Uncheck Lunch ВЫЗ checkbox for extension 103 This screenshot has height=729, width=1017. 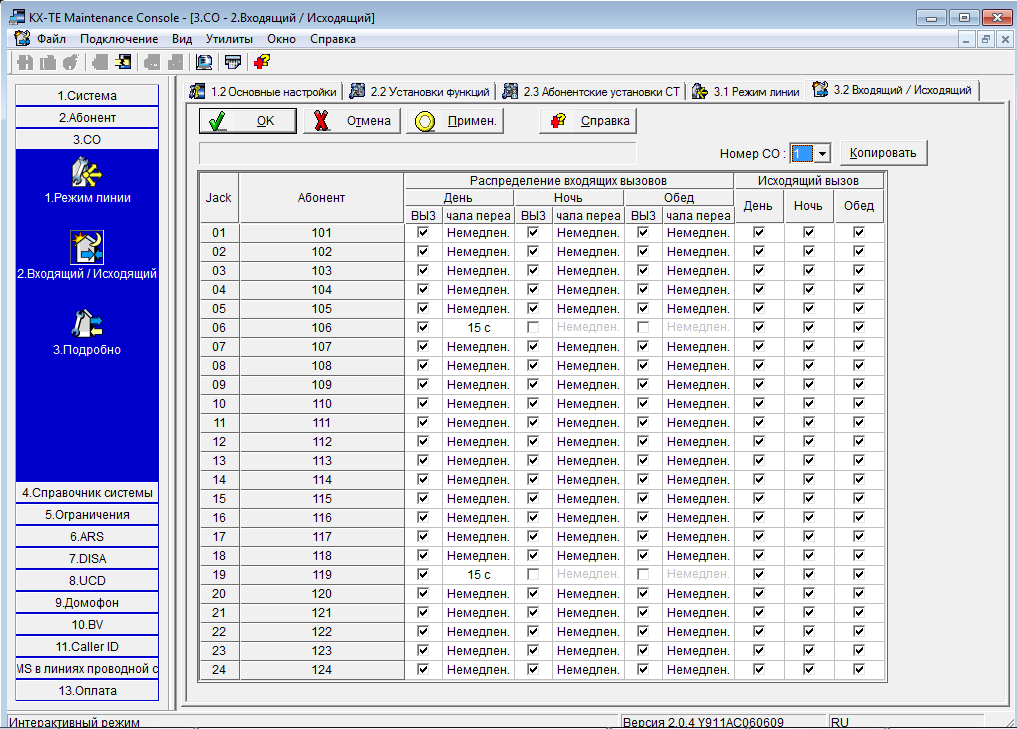click(643, 270)
